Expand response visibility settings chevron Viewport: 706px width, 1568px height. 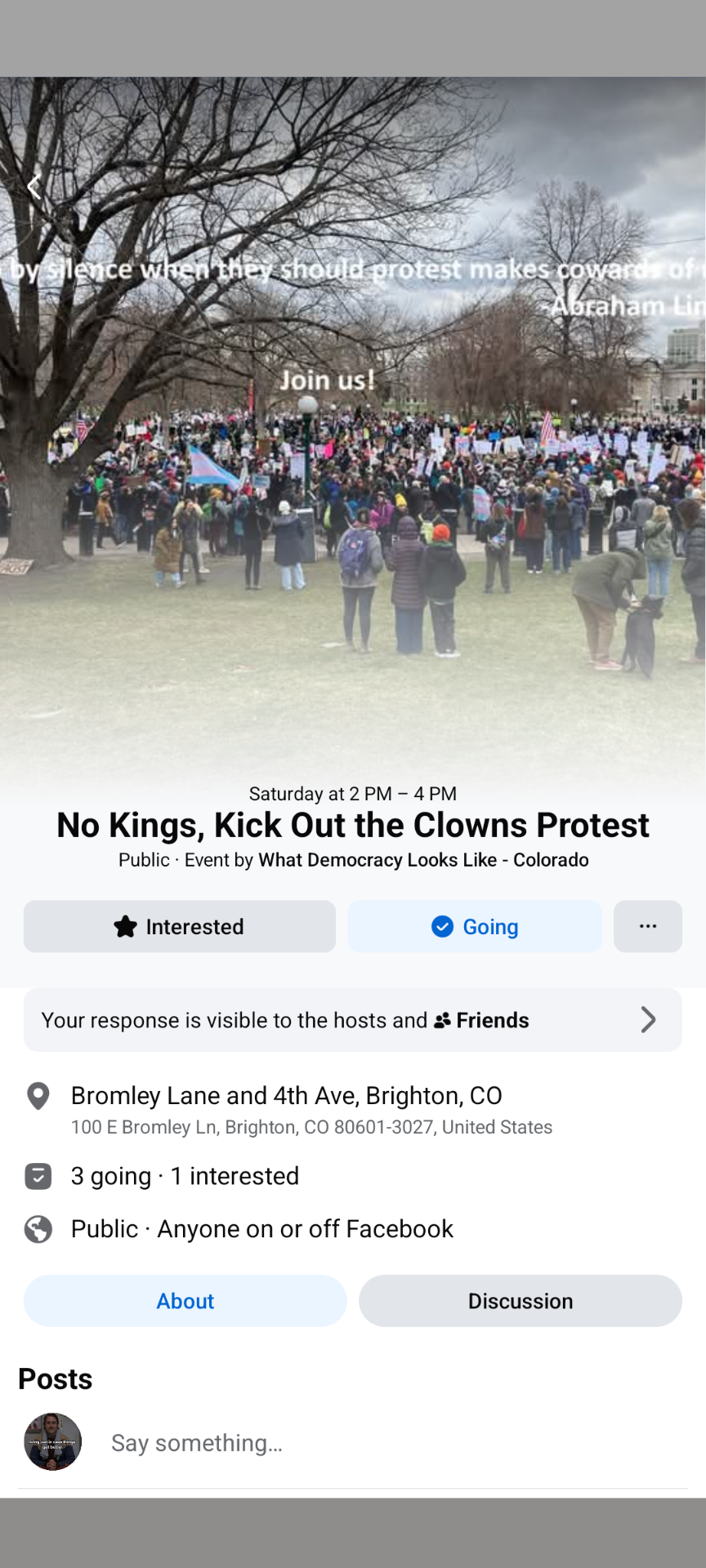point(648,1020)
